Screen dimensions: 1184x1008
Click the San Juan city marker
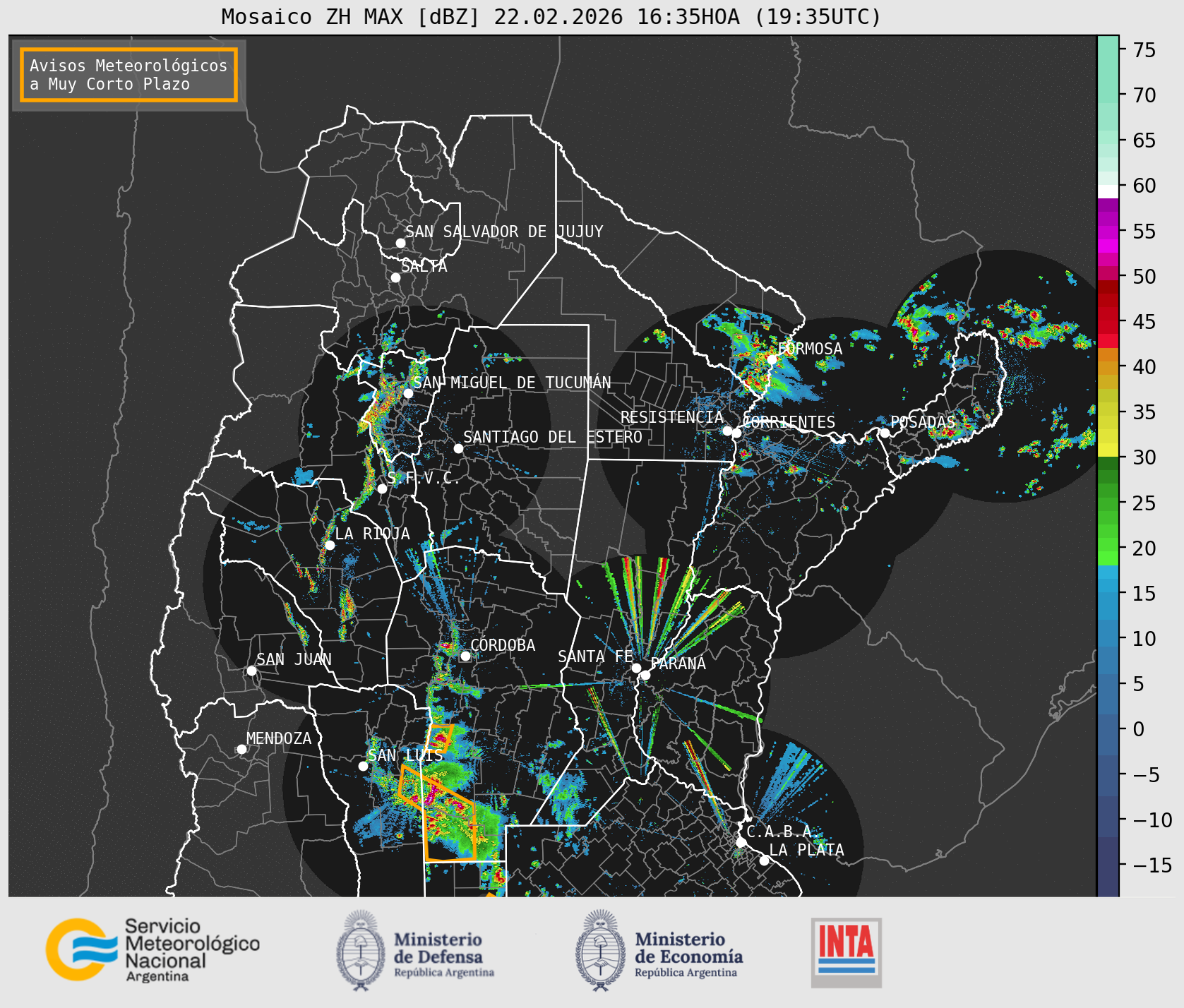coord(251,671)
